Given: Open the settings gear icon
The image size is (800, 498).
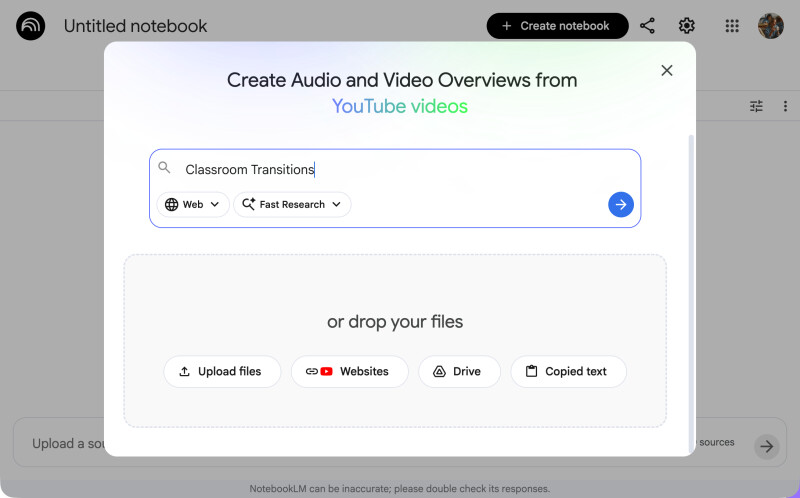Looking at the screenshot, I should [x=687, y=26].
